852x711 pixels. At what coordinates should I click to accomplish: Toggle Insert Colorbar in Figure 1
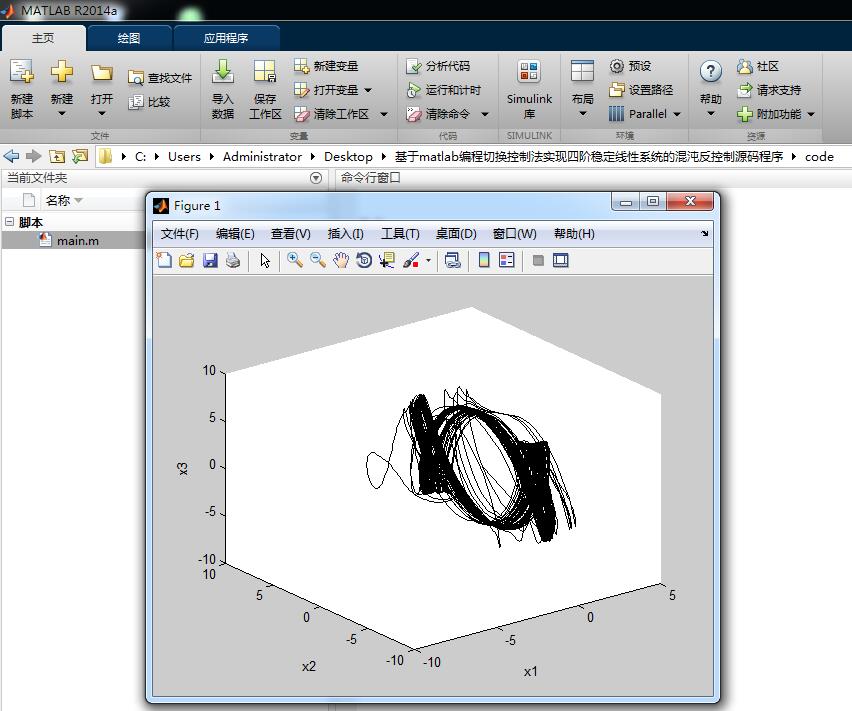pyautogui.click(x=484, y=260)
